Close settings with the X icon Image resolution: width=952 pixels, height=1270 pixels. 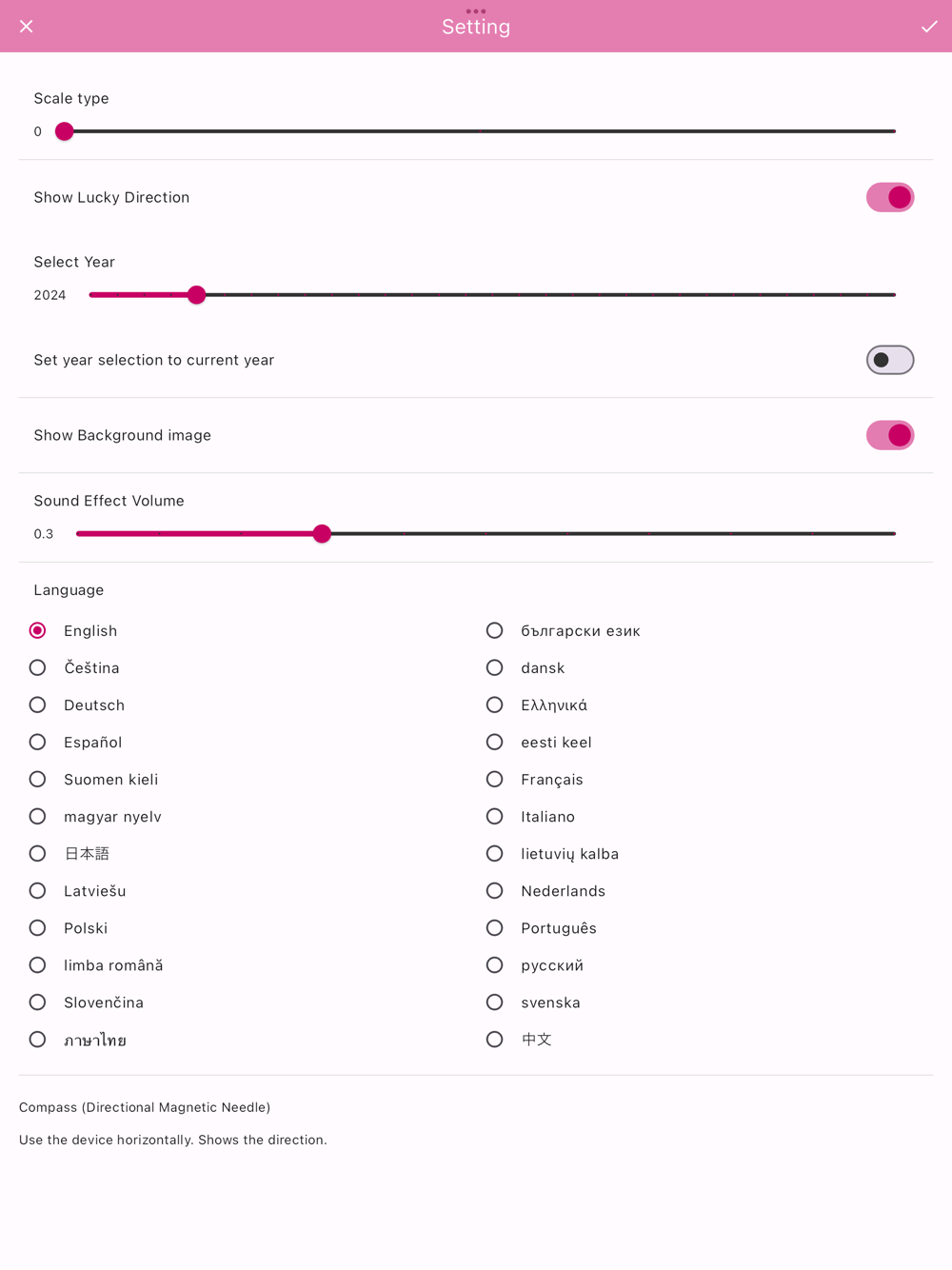coord(27,27)
